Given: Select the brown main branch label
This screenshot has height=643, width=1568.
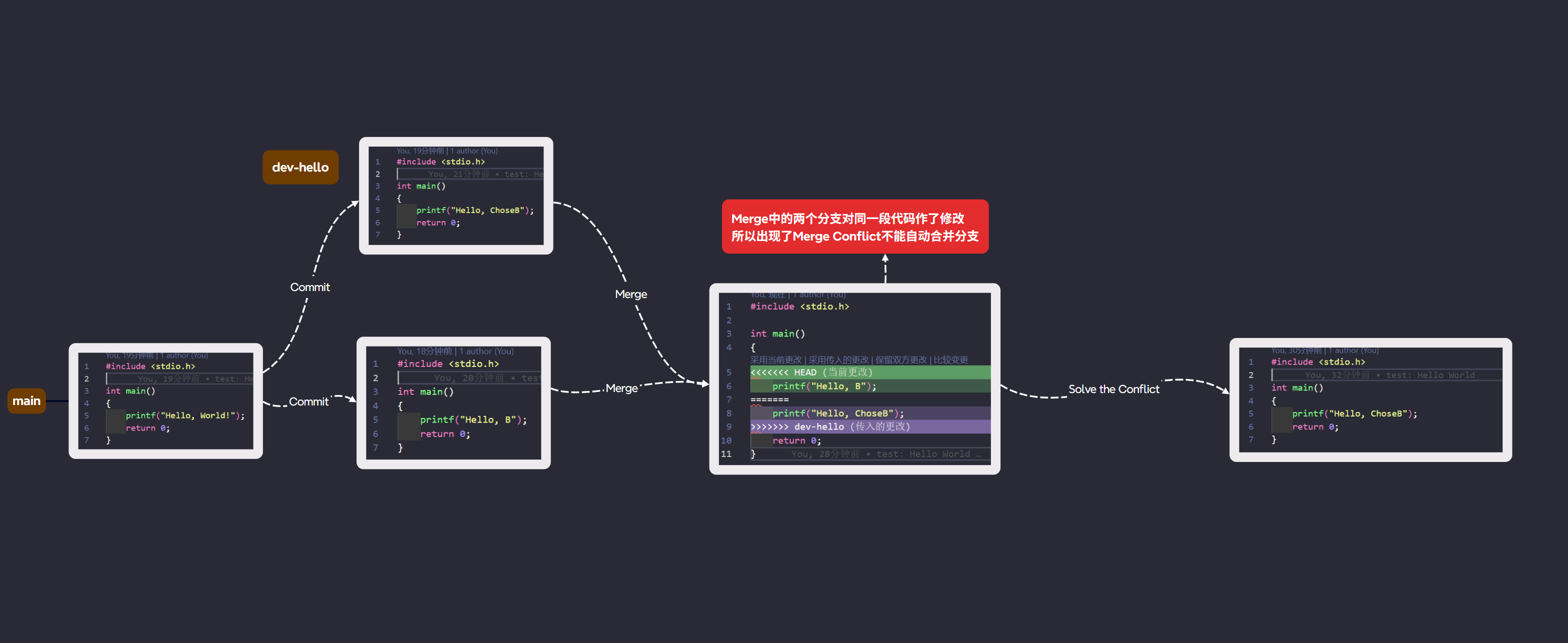Looking at the screenshot, I should point(26,400).
